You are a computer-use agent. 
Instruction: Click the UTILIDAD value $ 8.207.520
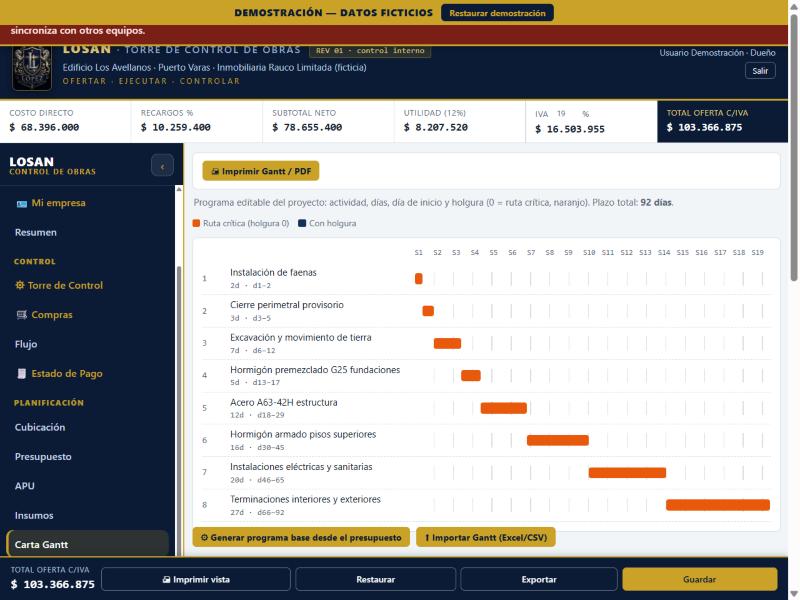point(436,128)
